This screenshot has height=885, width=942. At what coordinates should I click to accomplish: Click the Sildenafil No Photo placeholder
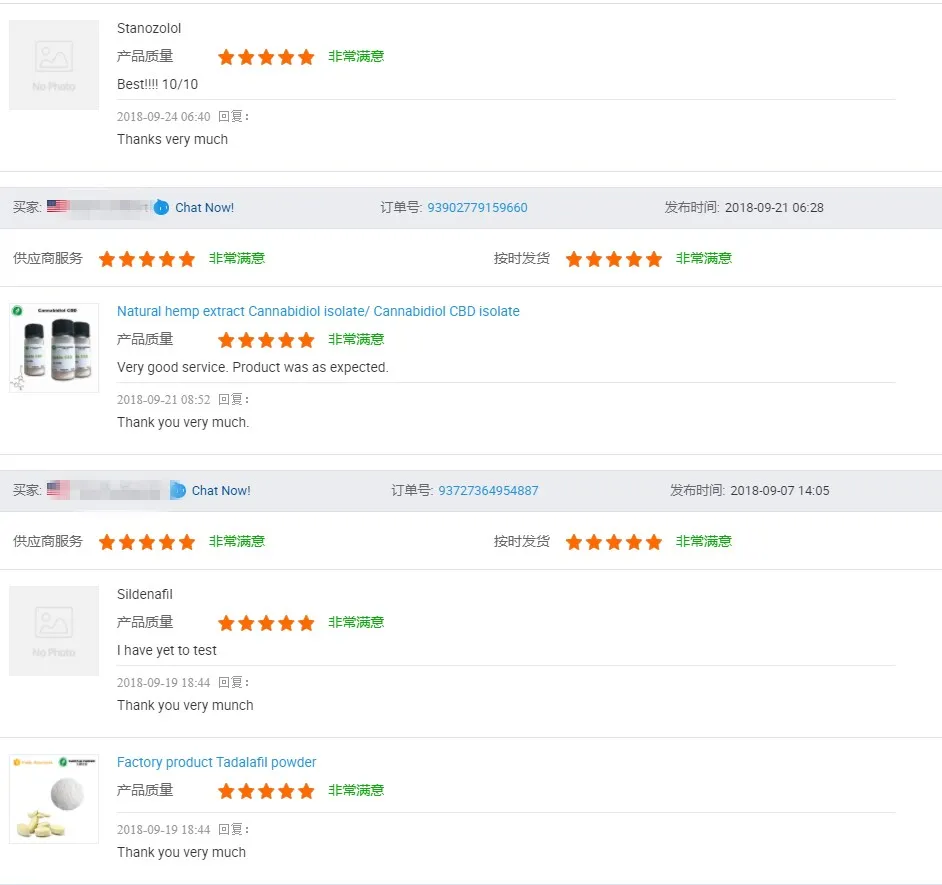pos(54,631)
